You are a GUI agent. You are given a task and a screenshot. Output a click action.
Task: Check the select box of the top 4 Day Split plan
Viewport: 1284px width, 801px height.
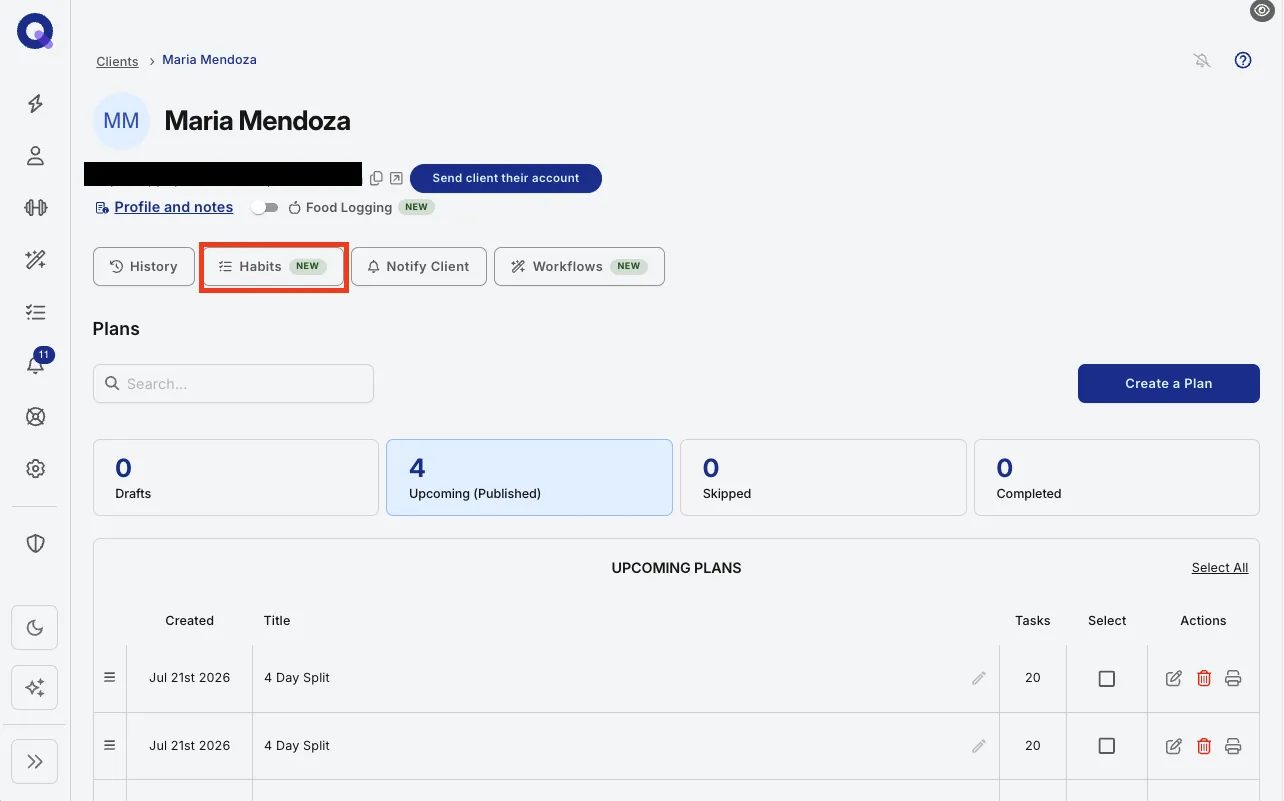pos(1107,679)
